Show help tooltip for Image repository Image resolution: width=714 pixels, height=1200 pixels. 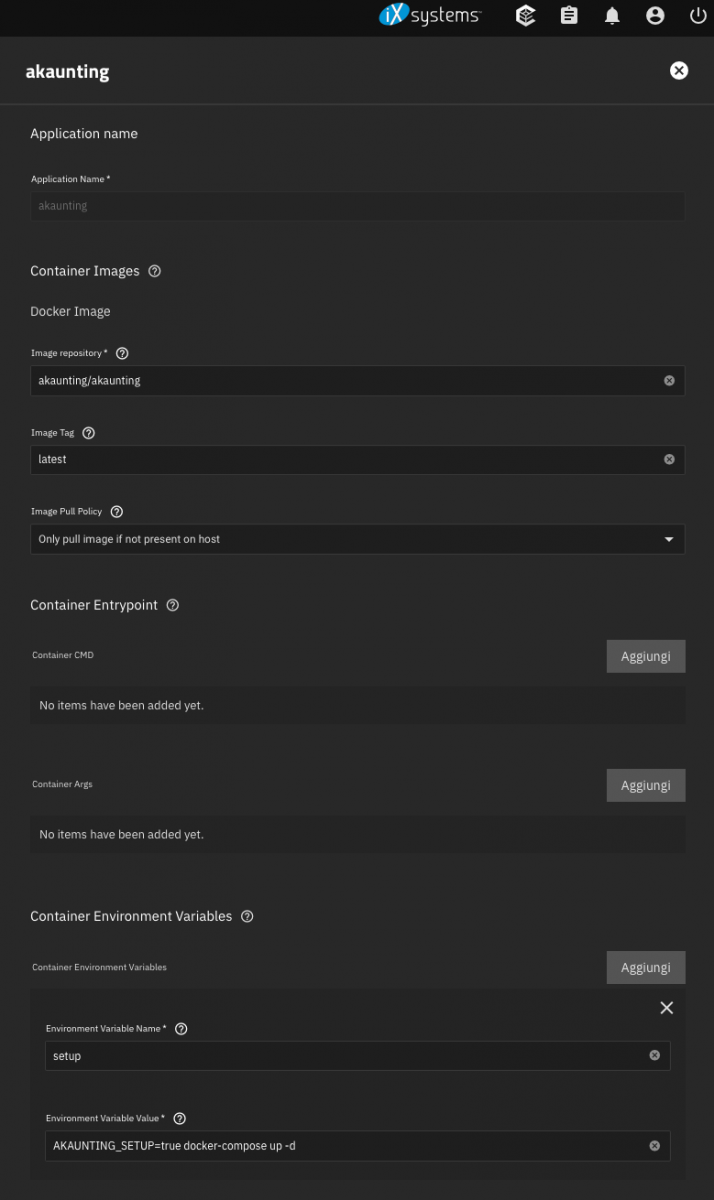(122, 353)
